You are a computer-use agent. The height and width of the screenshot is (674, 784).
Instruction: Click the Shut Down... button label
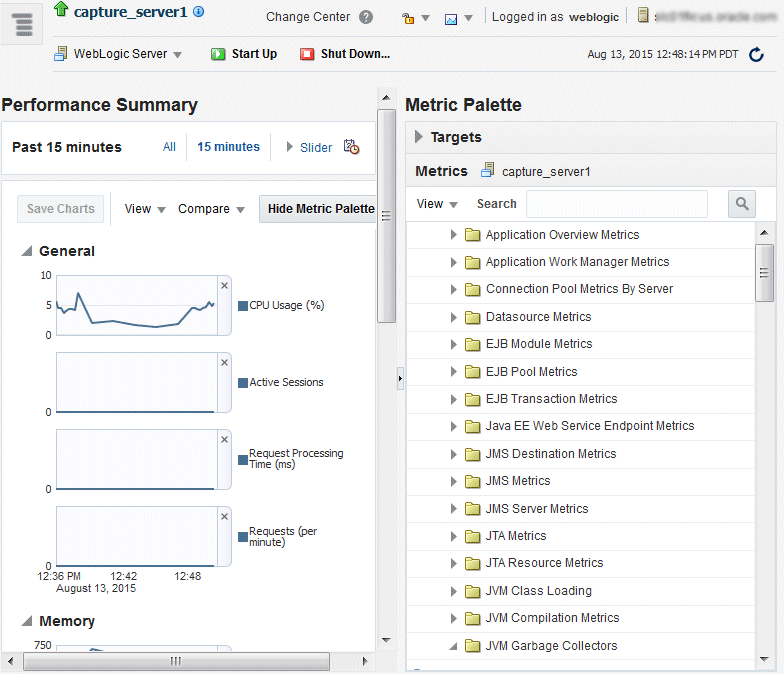355,54
